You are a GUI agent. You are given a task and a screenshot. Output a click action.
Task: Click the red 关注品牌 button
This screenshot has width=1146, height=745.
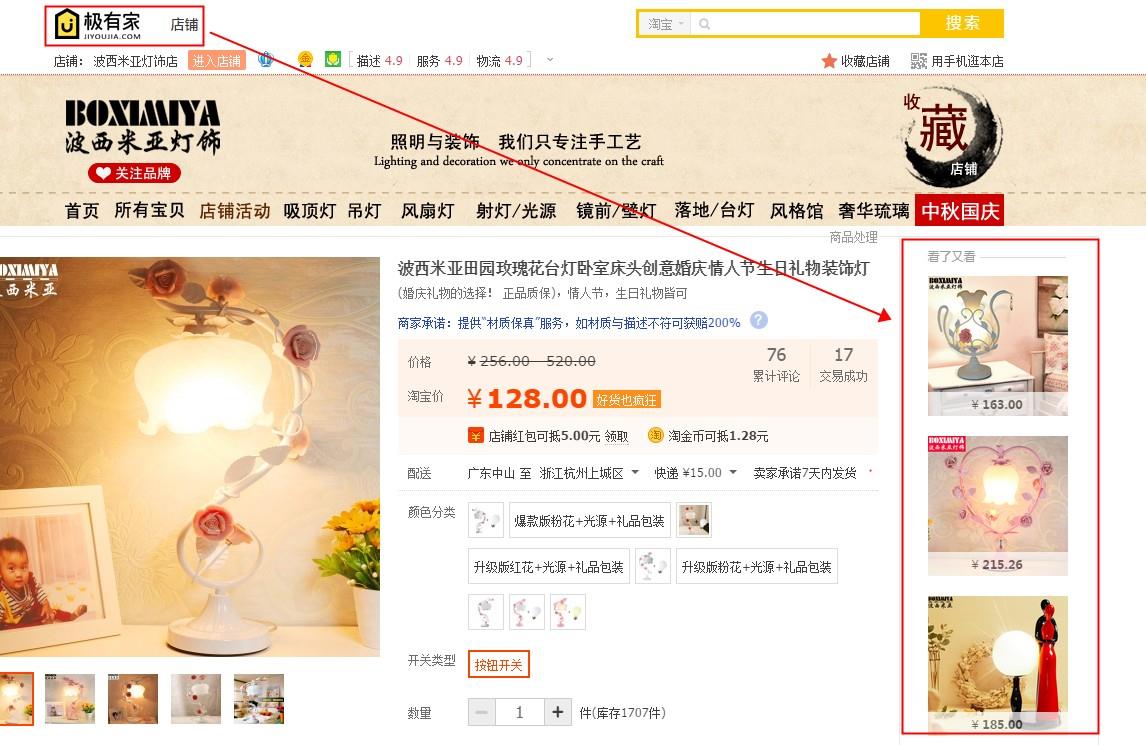click(134, 173)
